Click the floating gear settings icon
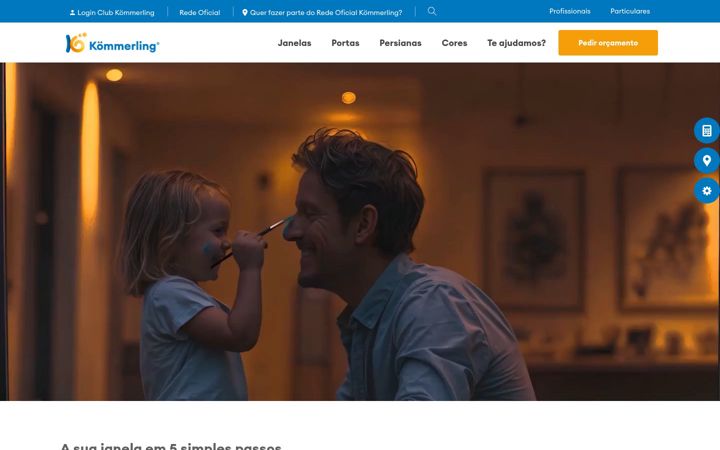The height and width of the screenshot is (450, 720). click(x=707, y=191)
